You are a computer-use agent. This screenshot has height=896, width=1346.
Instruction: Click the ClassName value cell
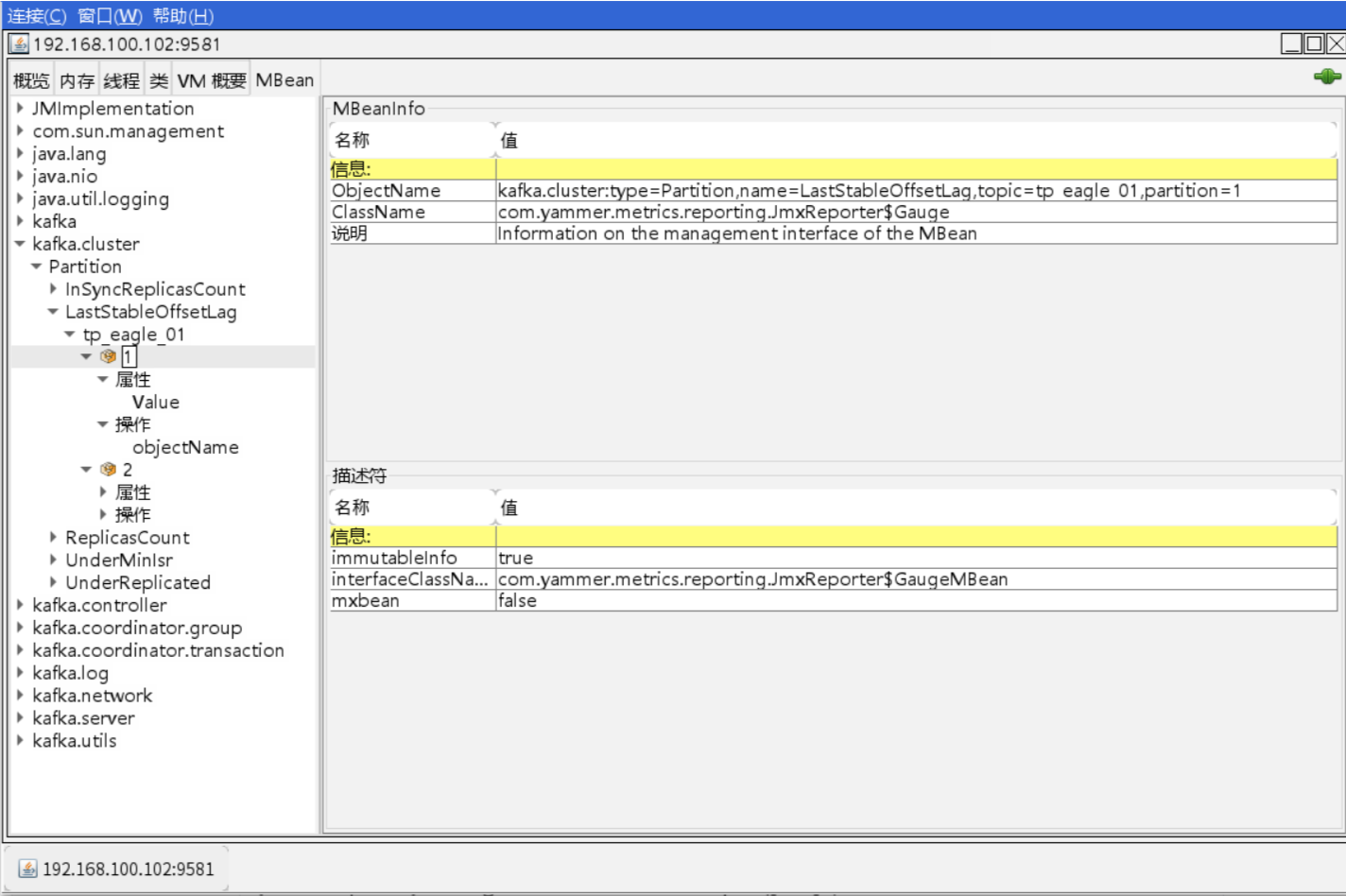point(916,212)
